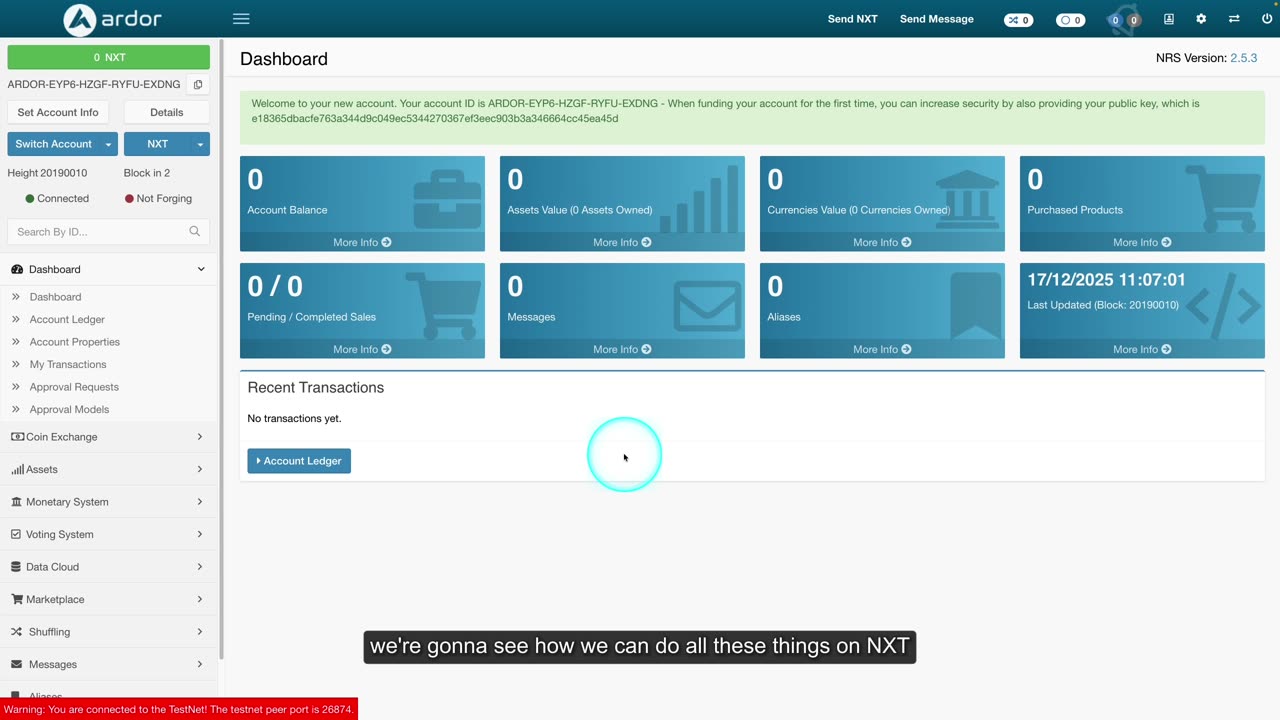Expand the Messages sidebar section
The width and height of the screenshot is (1280, 720).
point(108,664)
